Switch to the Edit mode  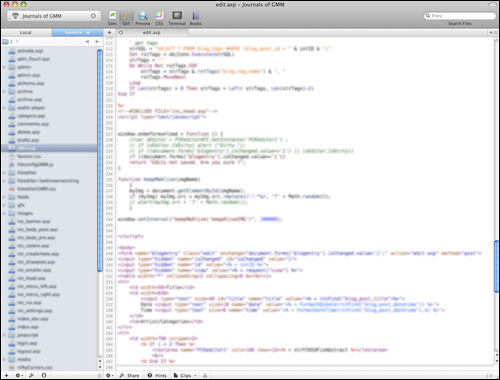pos(126,18)
